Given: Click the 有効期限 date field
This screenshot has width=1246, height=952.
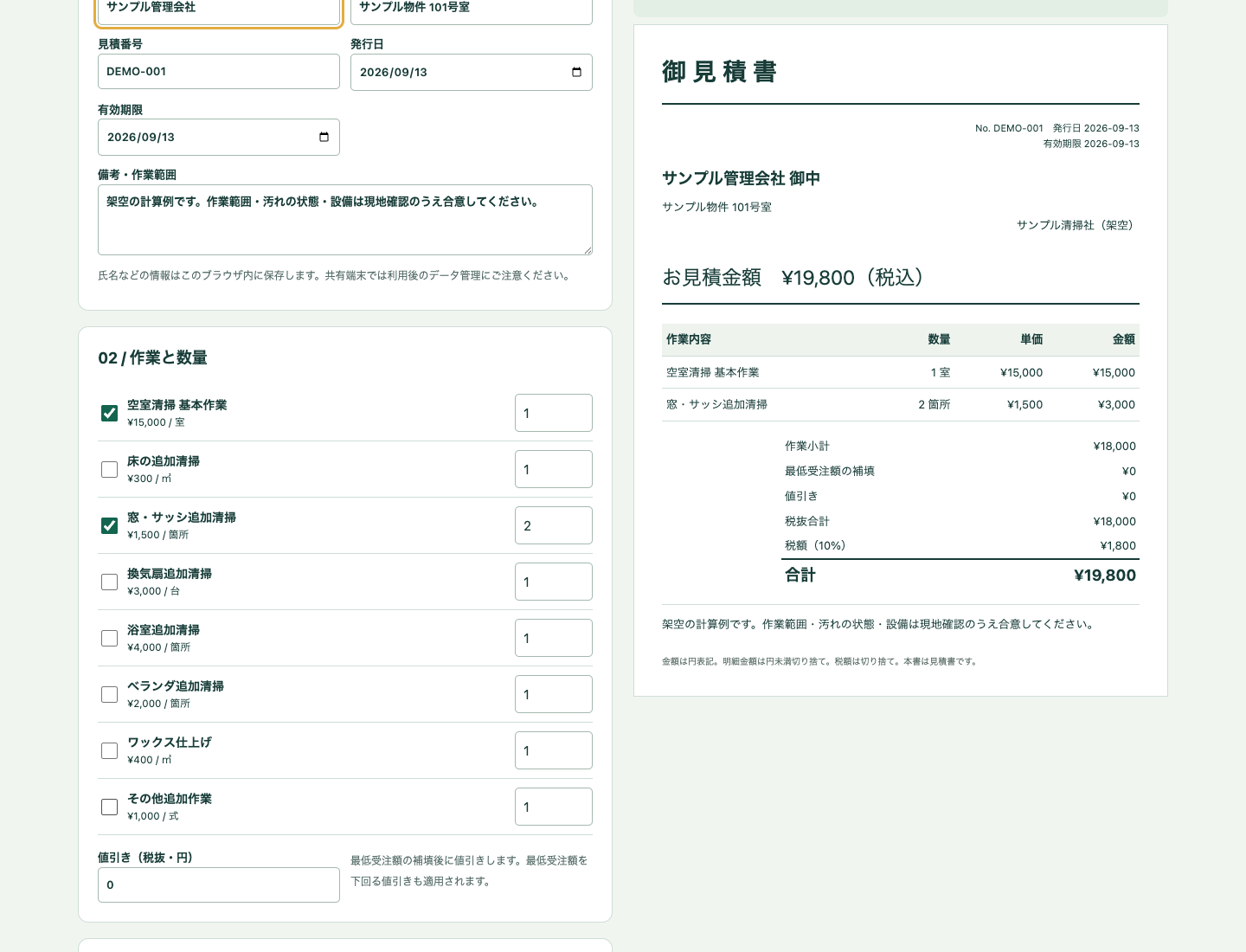Looking at the screenshot, I should tap(219, 137).
